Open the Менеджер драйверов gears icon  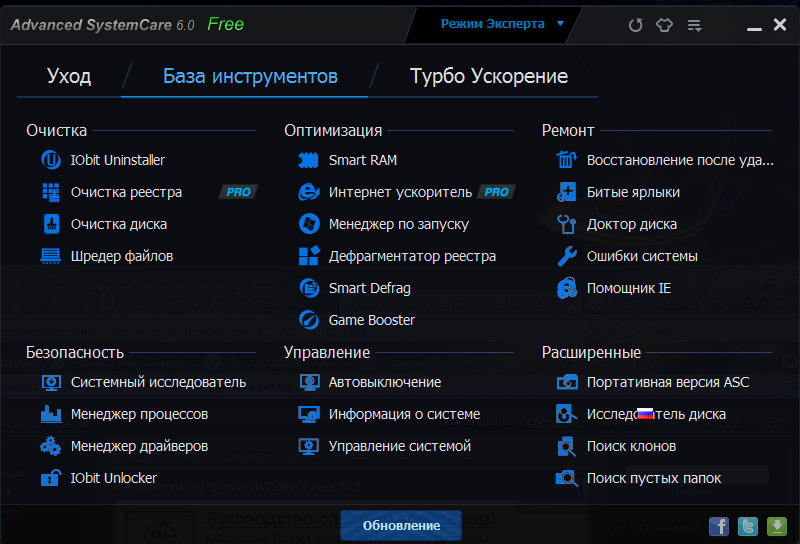[51, 446]
